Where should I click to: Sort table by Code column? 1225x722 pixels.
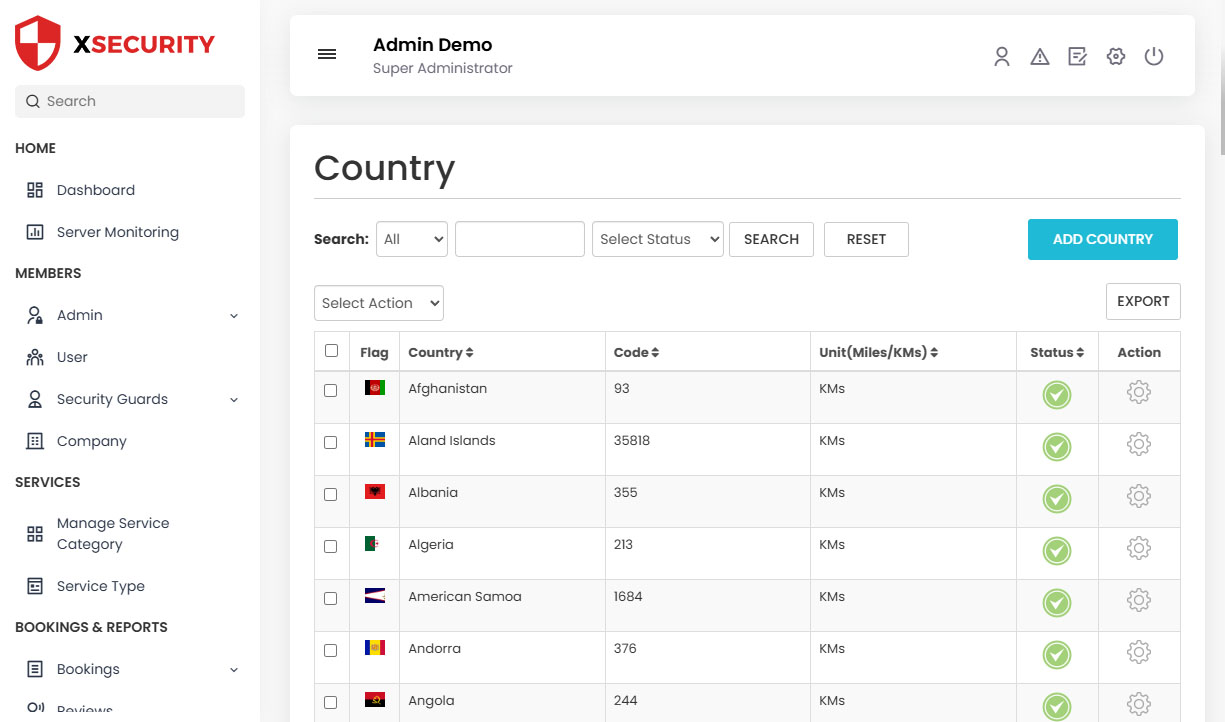tap(636, 353)
